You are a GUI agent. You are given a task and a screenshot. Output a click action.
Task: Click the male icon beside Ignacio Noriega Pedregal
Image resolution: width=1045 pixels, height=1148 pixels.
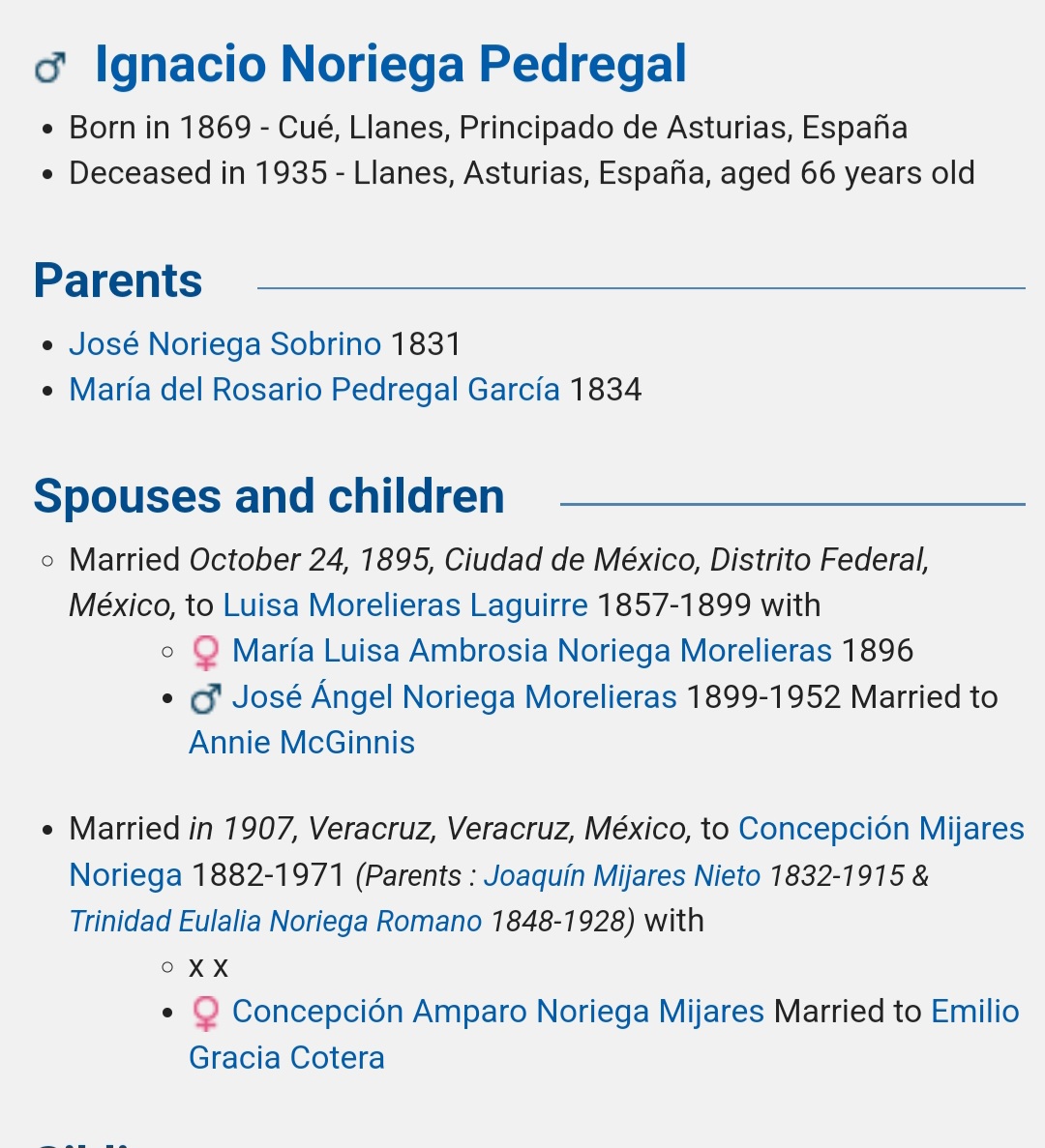point(50,68)
